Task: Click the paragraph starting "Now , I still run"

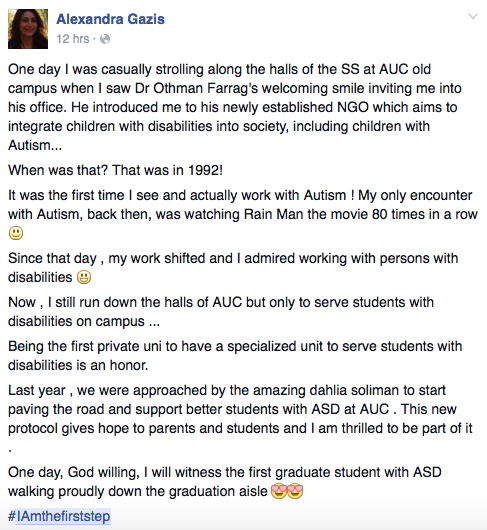Action: point(221,312)
